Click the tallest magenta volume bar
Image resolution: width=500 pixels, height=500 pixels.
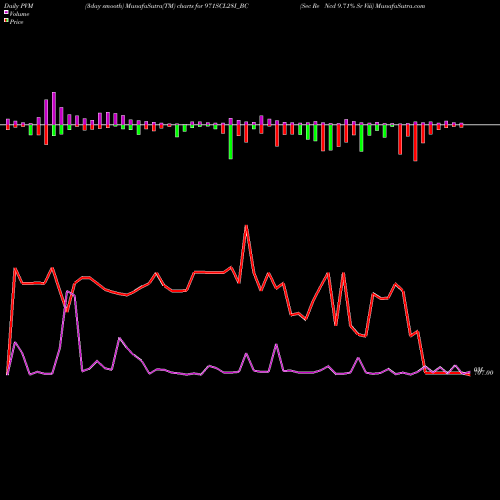54,109
